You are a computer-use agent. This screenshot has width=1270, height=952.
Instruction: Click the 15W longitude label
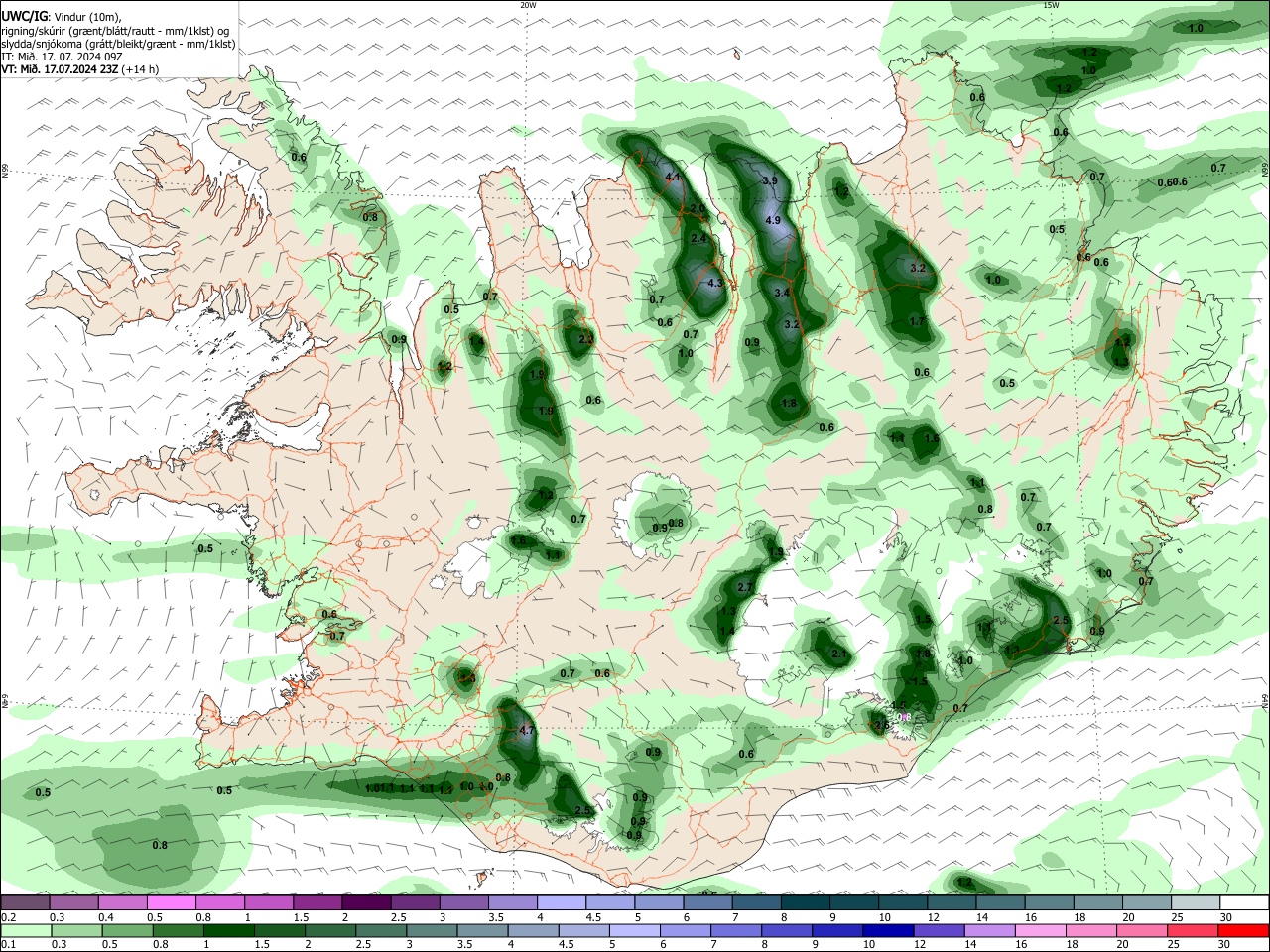point(1051,5)
